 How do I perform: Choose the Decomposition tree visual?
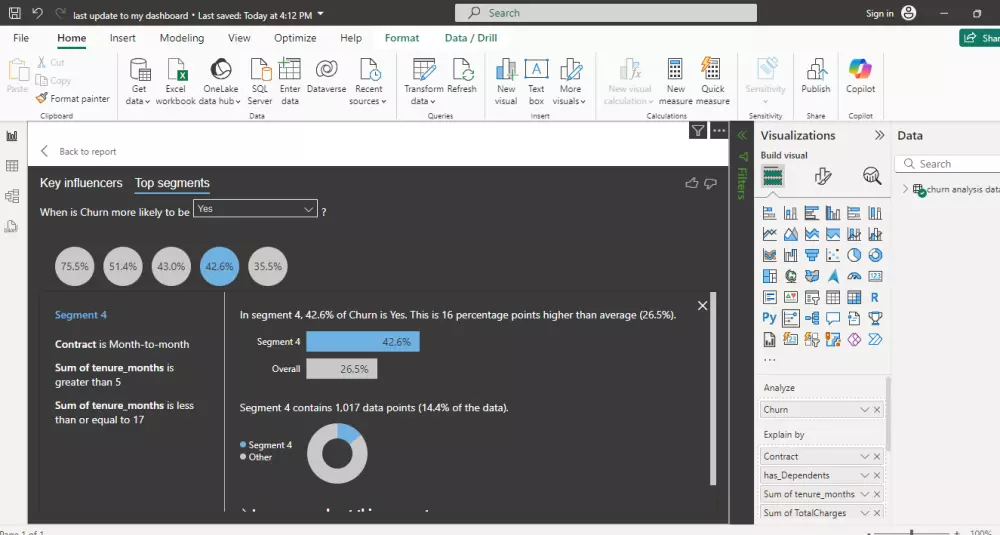812,318
